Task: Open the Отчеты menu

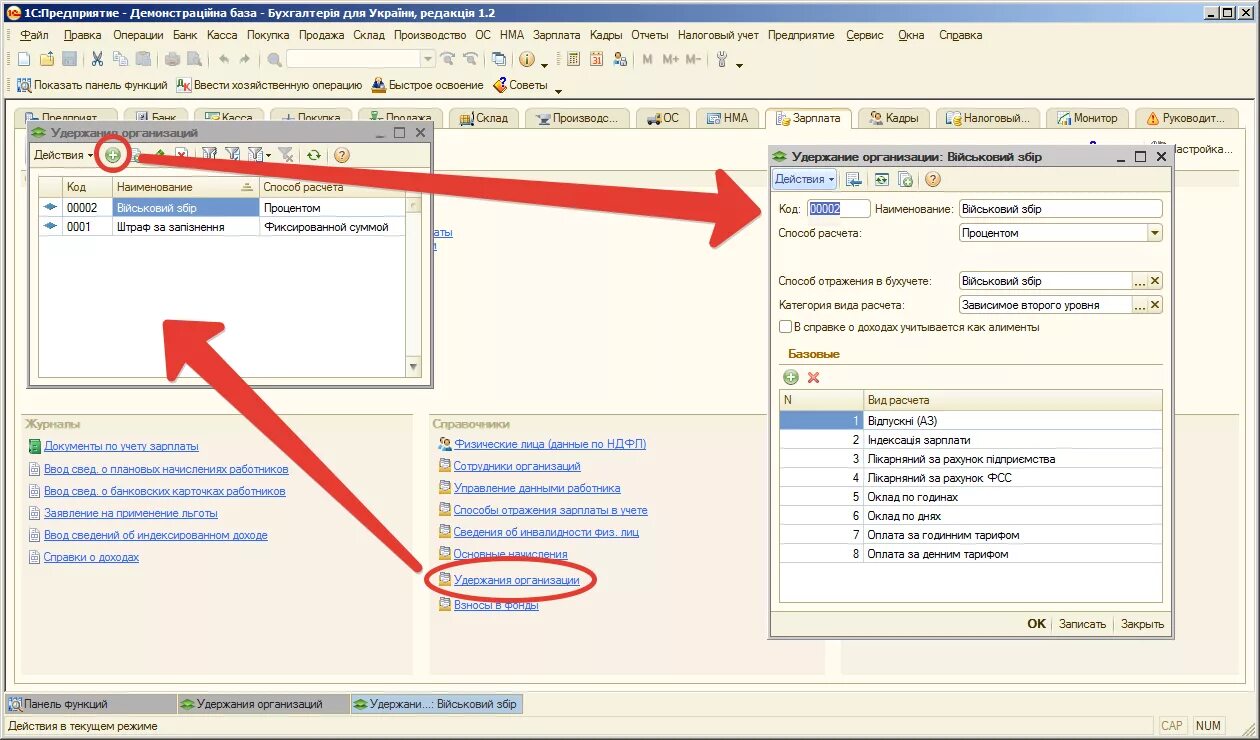Action: (650, 35)
